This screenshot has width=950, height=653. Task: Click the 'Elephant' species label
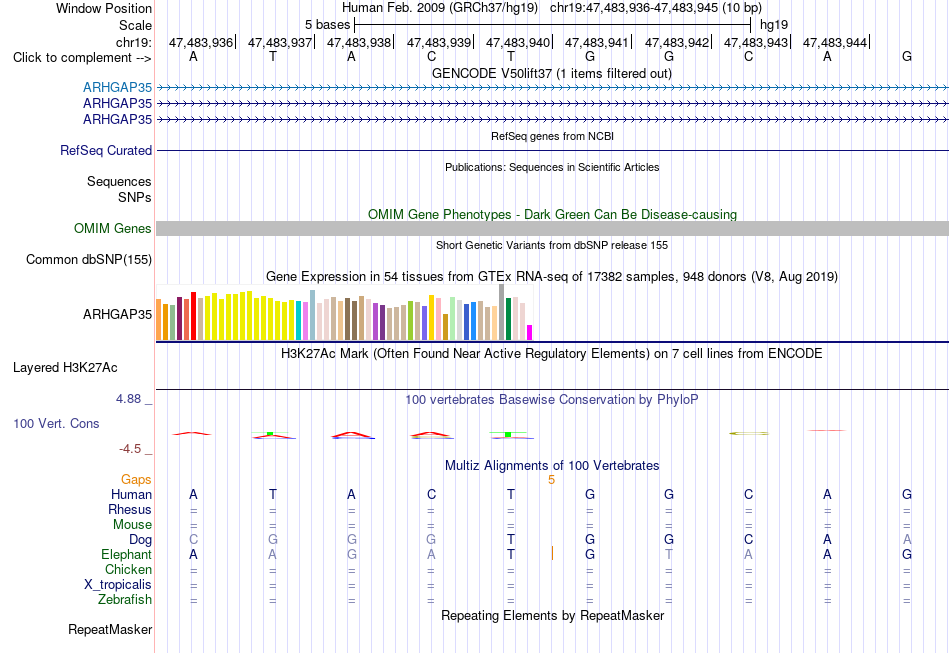click(x=127, y=555)
